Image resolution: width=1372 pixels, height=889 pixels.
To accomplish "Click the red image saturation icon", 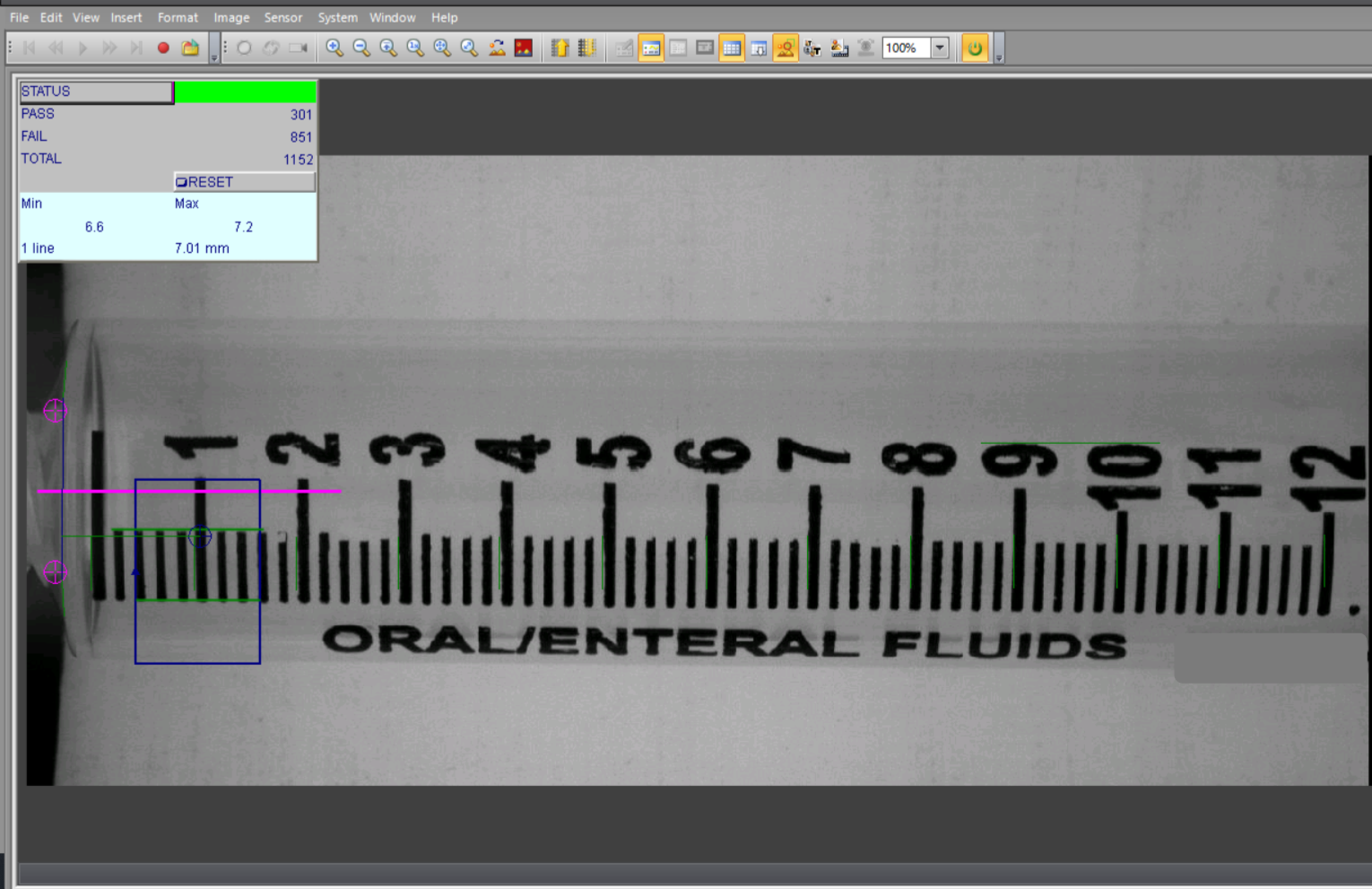I will click(524, 48).
